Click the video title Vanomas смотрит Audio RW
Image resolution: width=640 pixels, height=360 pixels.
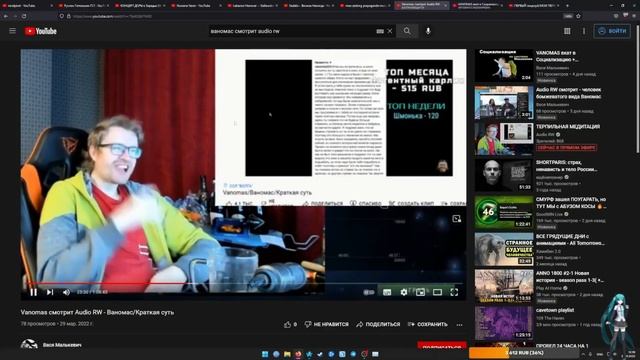coord(97,312)
